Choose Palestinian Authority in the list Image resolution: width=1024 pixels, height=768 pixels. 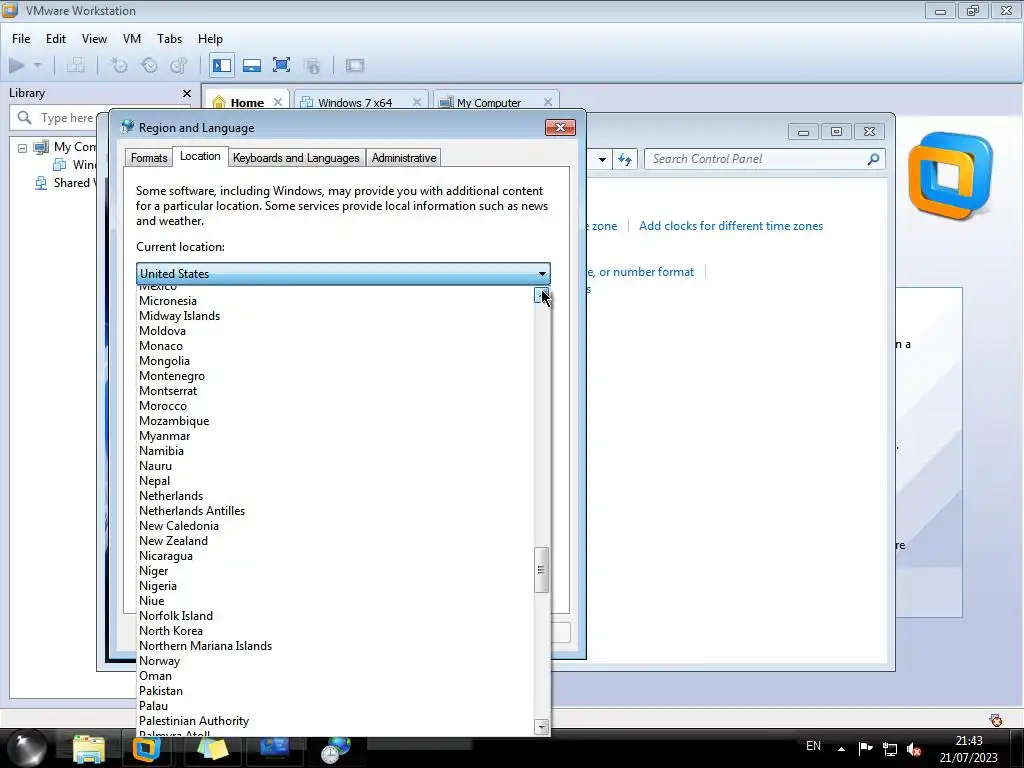coord(336,722)
